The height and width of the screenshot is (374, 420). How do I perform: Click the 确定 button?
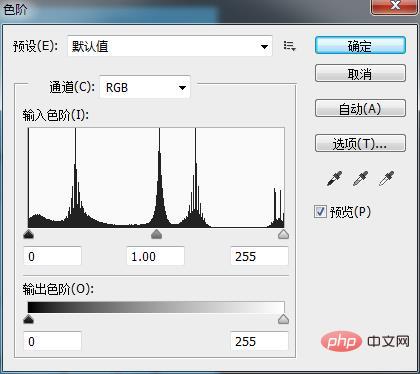[x=360, y=46]
